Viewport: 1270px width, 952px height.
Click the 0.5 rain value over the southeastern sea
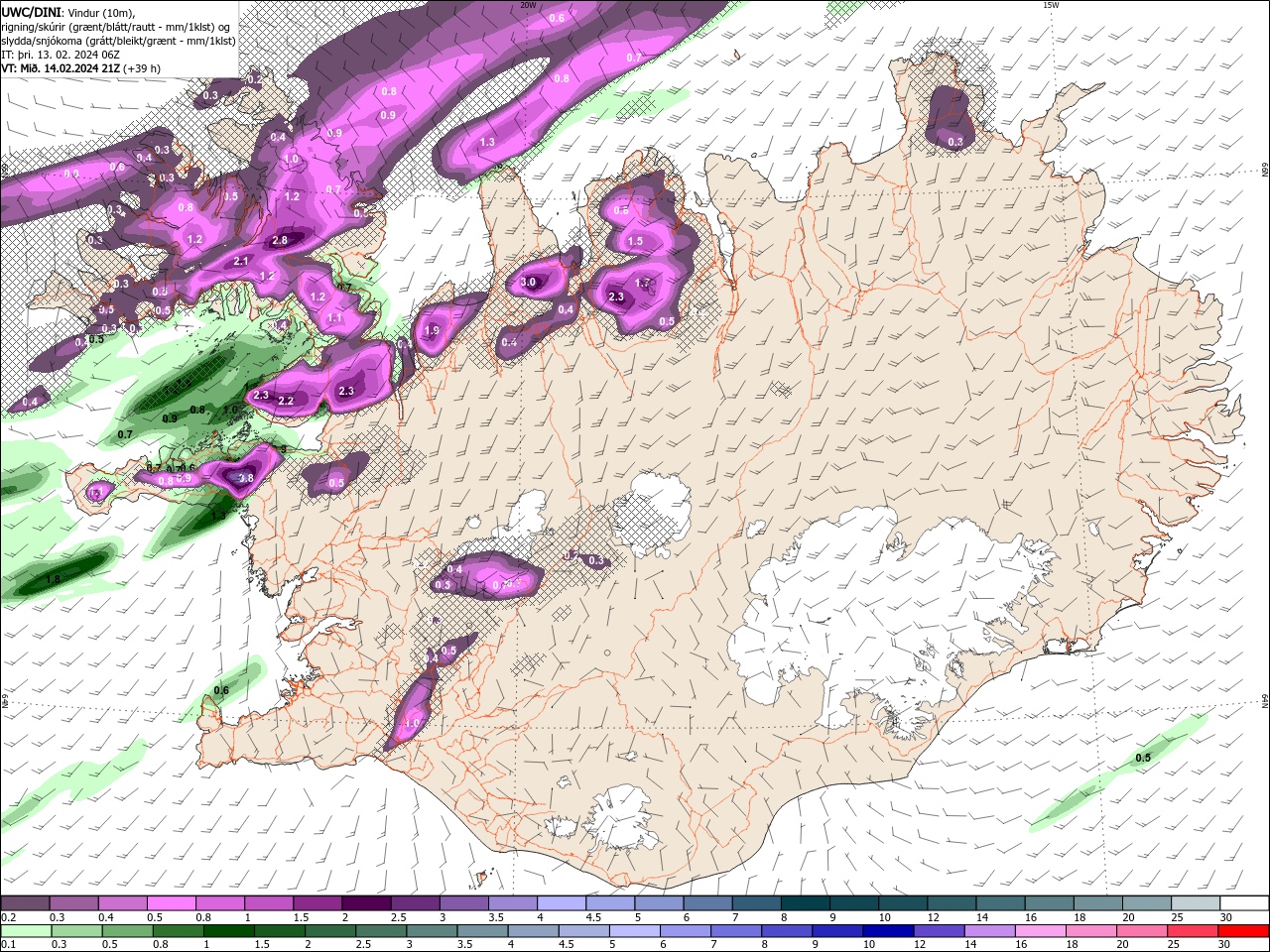pyautogui.click(x=1143, y=758)
